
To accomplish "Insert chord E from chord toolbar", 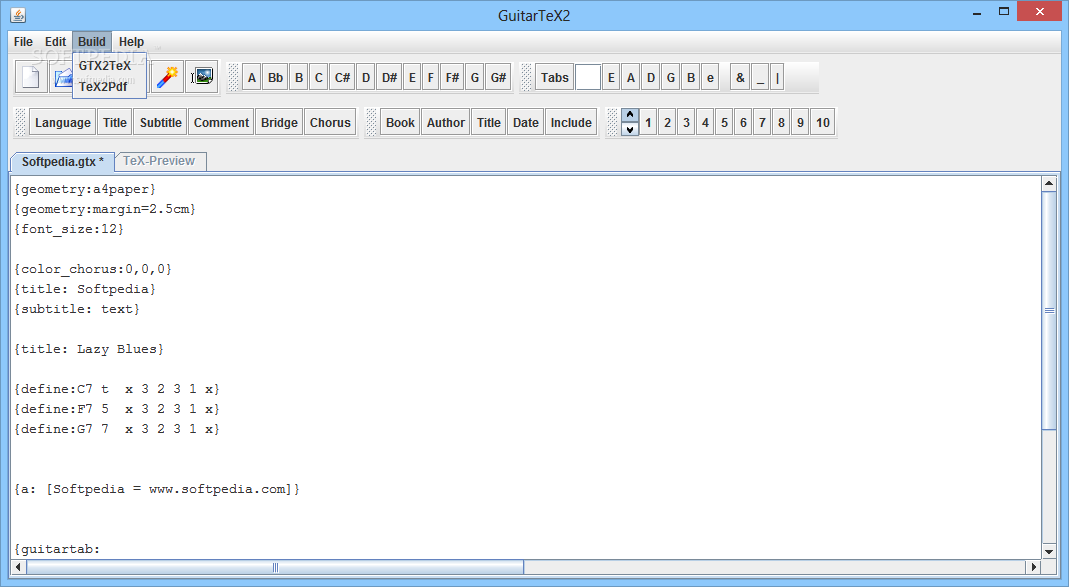I will pos(412,78).
